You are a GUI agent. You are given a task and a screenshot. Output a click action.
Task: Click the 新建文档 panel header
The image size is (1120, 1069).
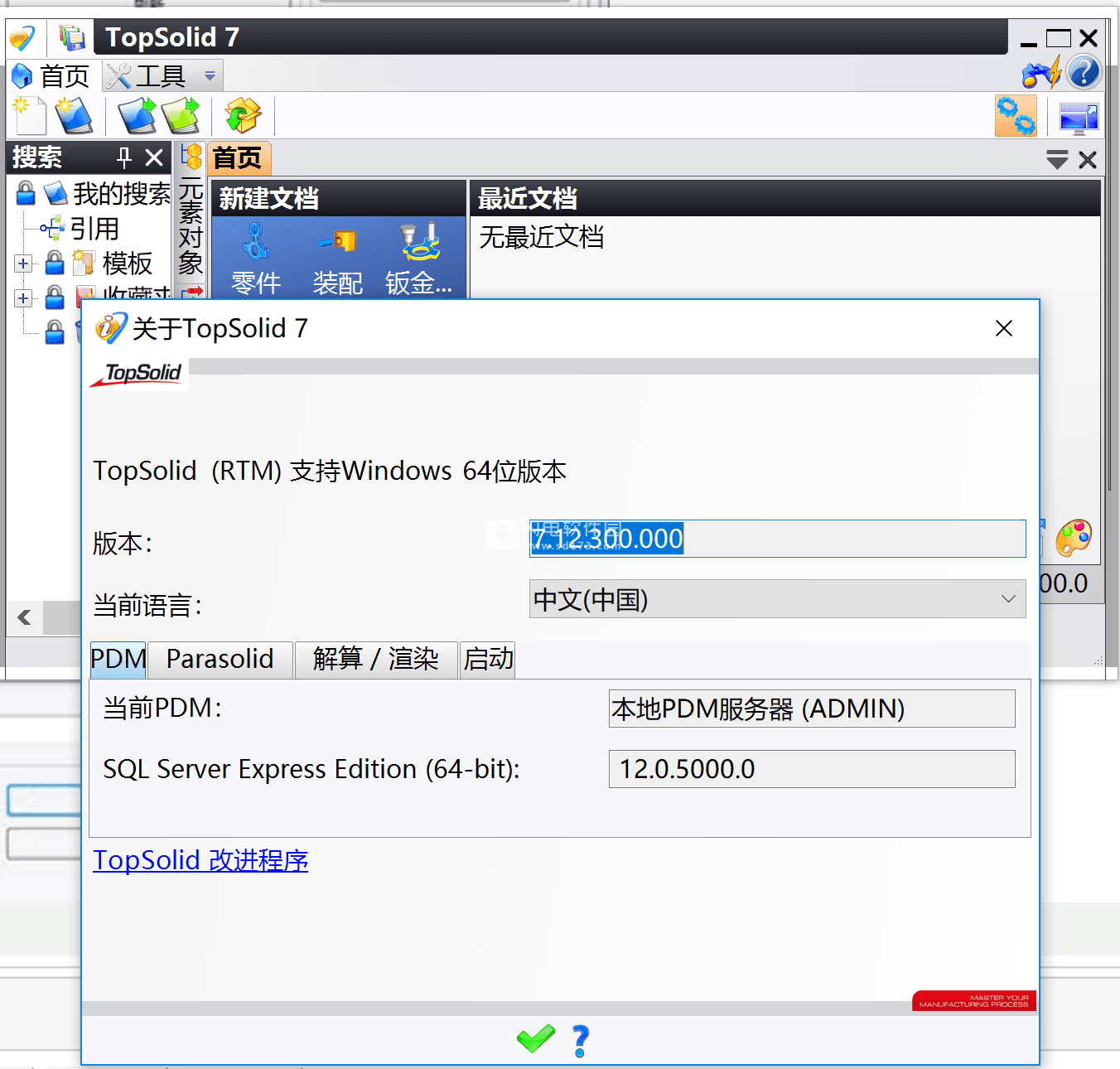(339, 198)
